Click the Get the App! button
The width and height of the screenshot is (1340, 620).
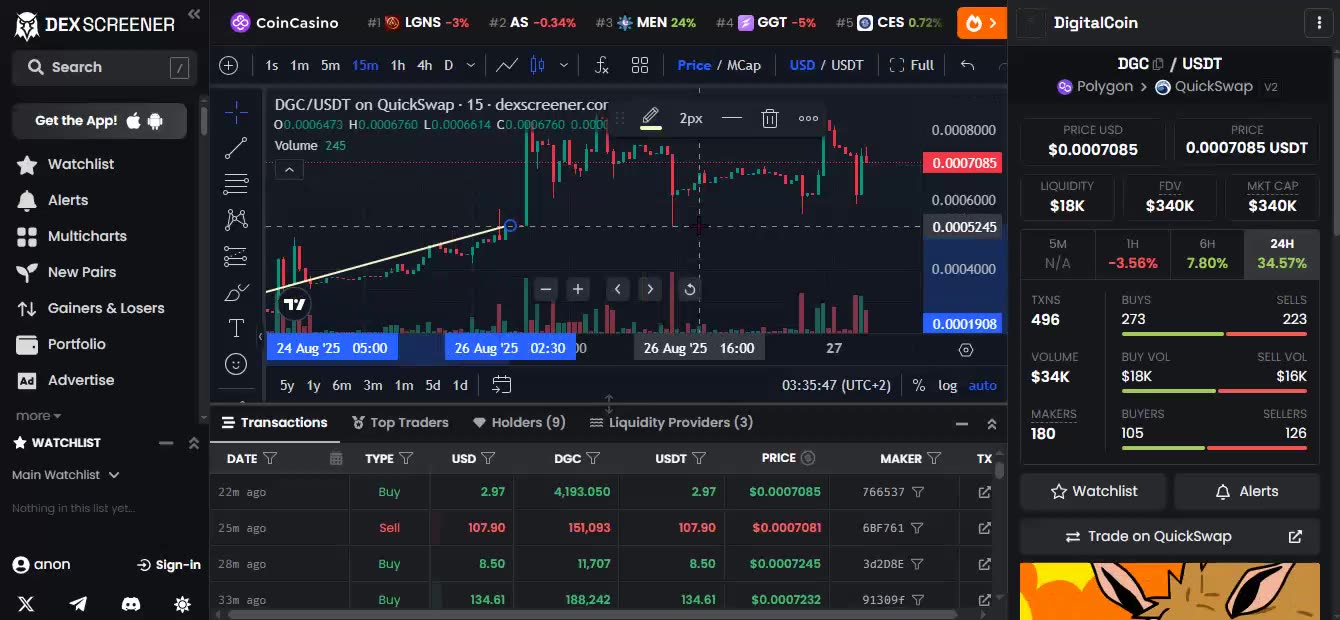pyautogui.click(x=99, y=120)
